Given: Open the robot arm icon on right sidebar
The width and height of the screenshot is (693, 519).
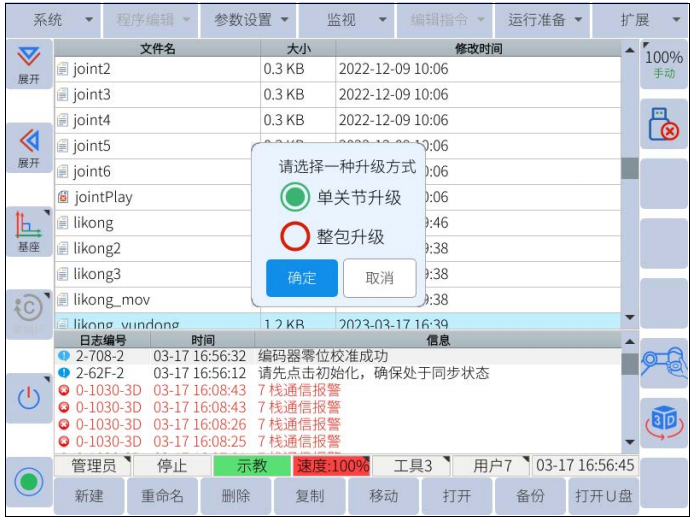Looking at the screenshot, I should pyautogui.click(x=664, y=361).
